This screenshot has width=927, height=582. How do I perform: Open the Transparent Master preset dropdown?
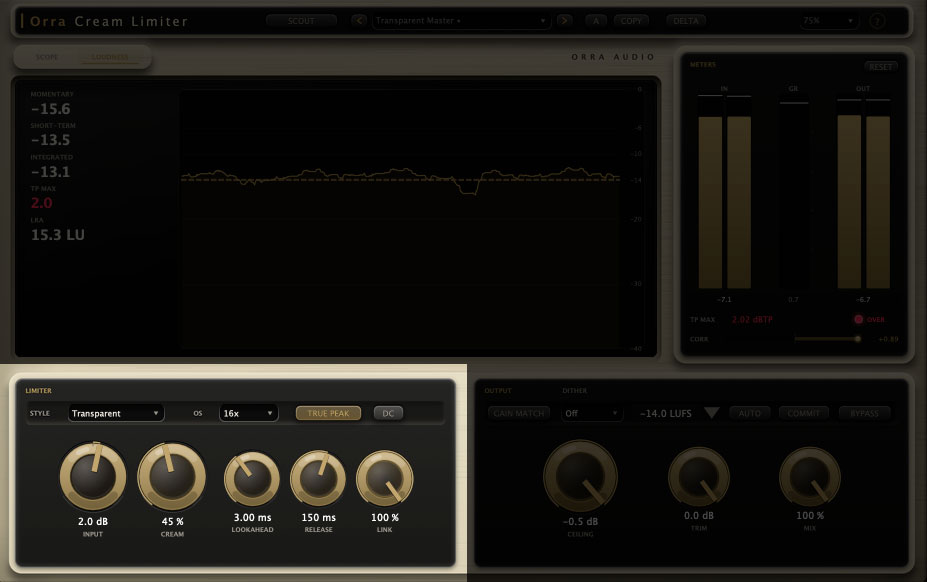(461, 21)
